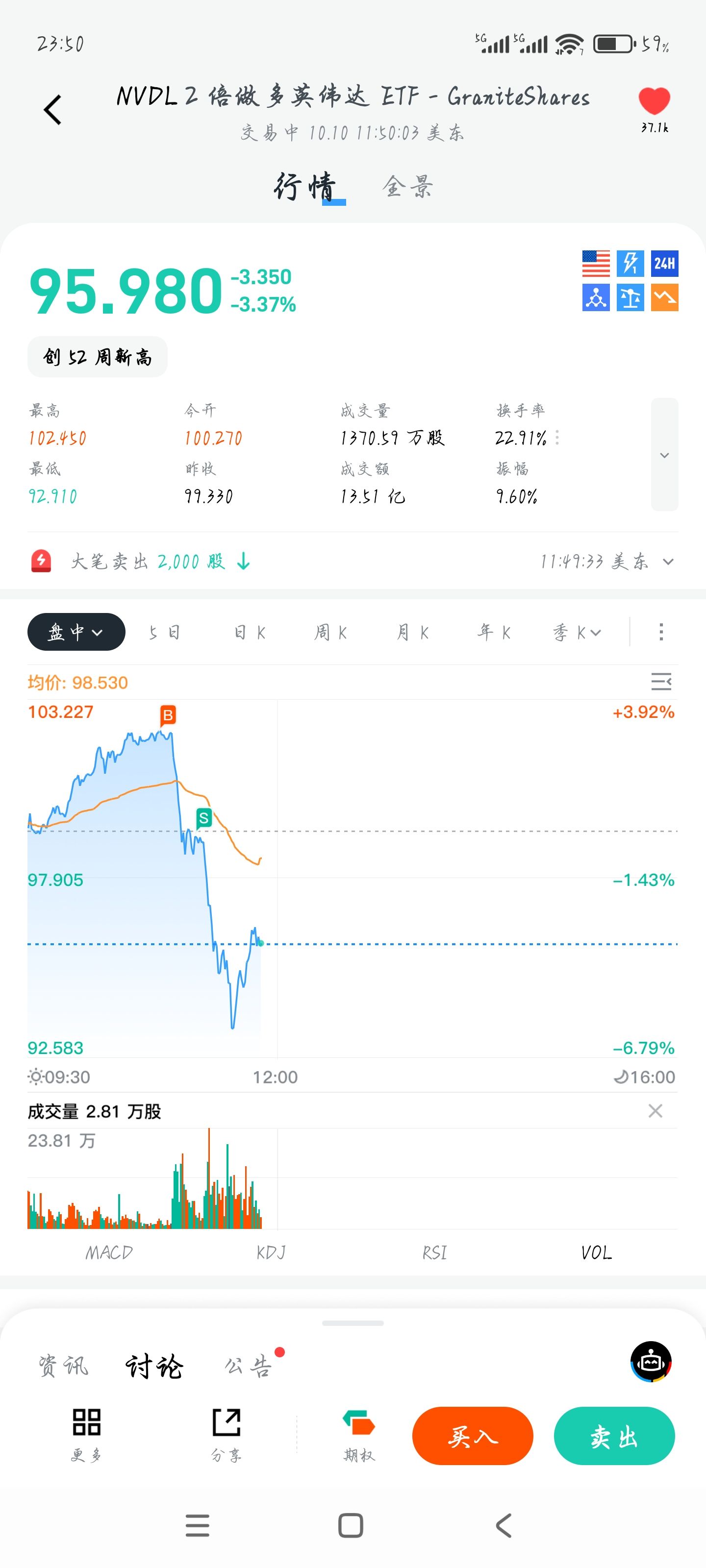This screenshot has width=706, height=1568.
Task: Open chart settings list icon beside 均价
Action: [661, 682]
